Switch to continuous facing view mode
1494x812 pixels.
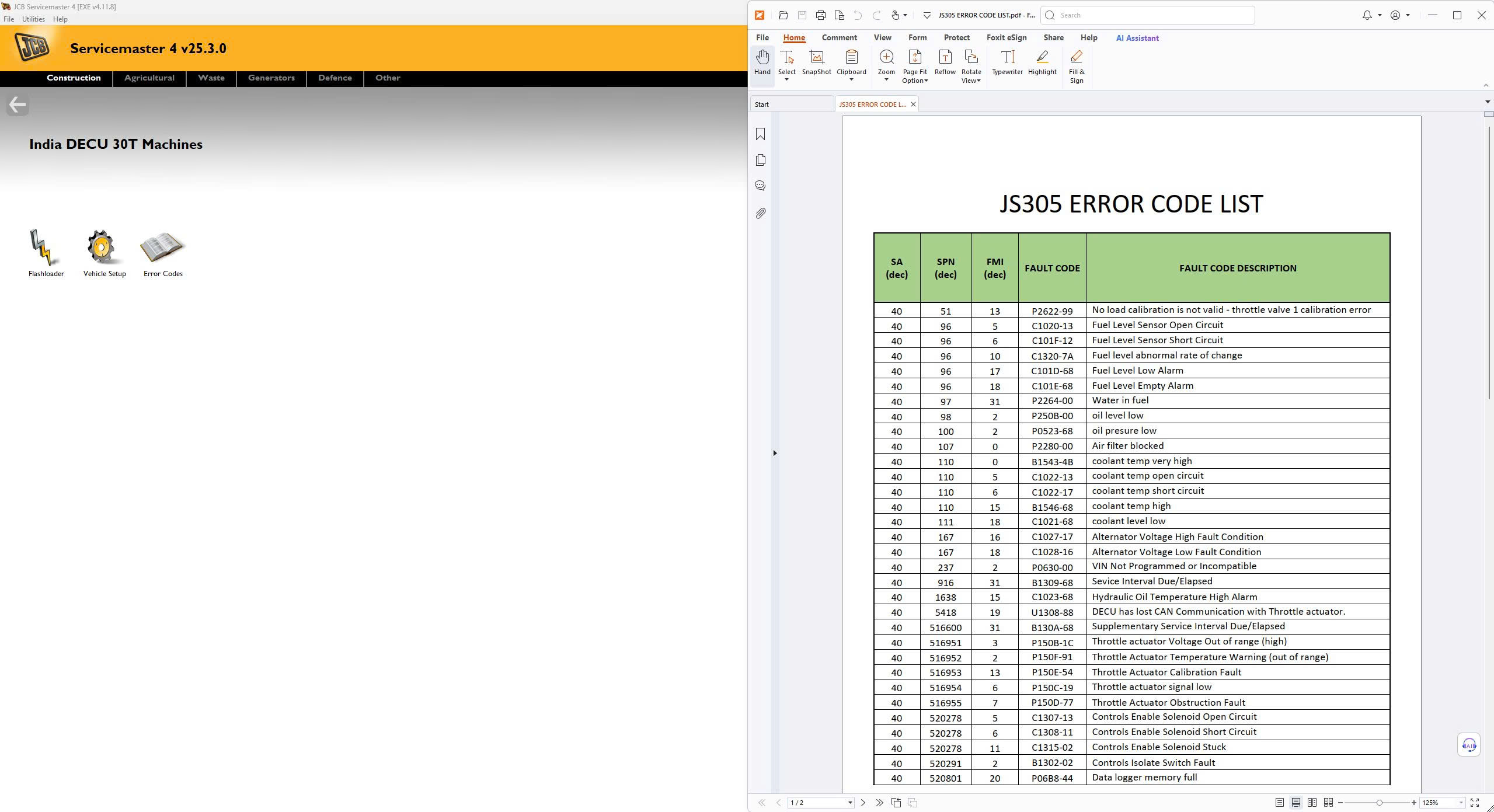[1328, 803]
